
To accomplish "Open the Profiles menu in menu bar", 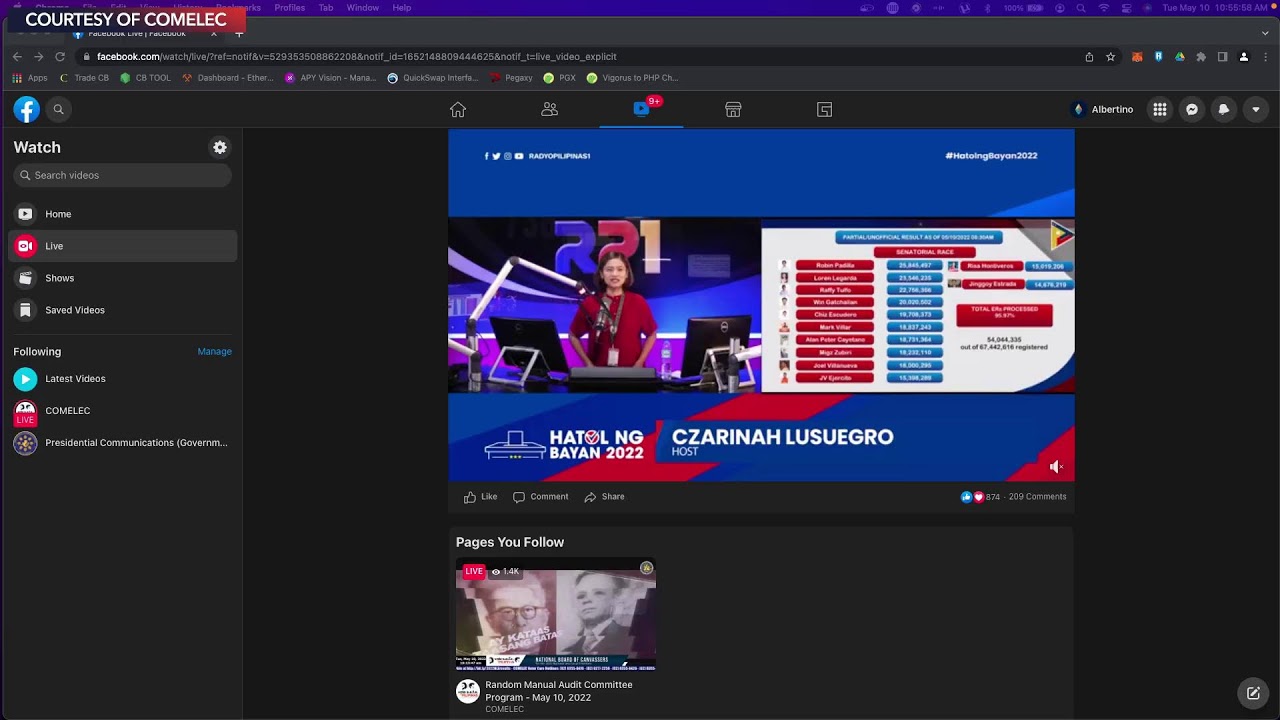I will (289, 8).
